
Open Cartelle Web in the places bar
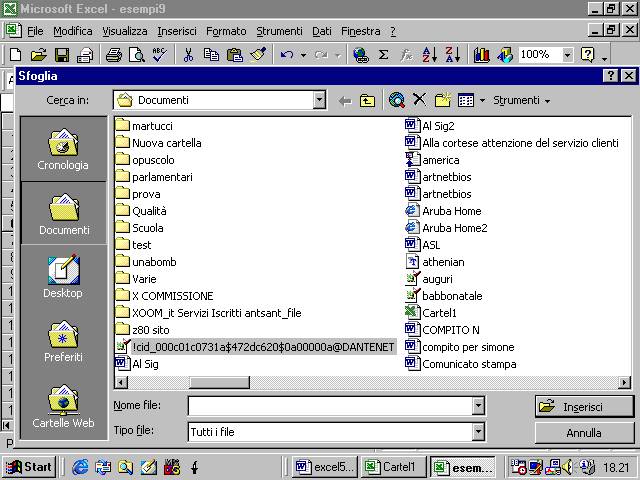click(63, 405)
